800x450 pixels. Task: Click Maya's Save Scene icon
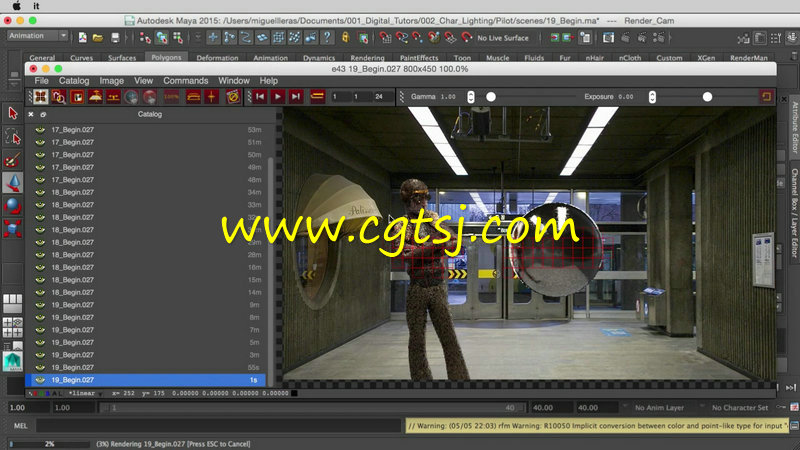[x=115, y=38]
